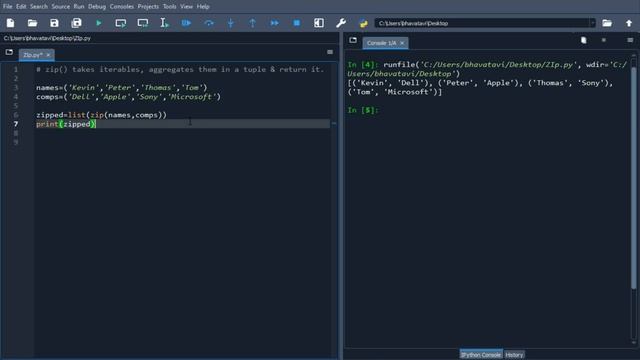Image resolution: width=640 pixels, height=360 pixels.
Task: Run the file with the green play button
Action: tap(98, 23)
